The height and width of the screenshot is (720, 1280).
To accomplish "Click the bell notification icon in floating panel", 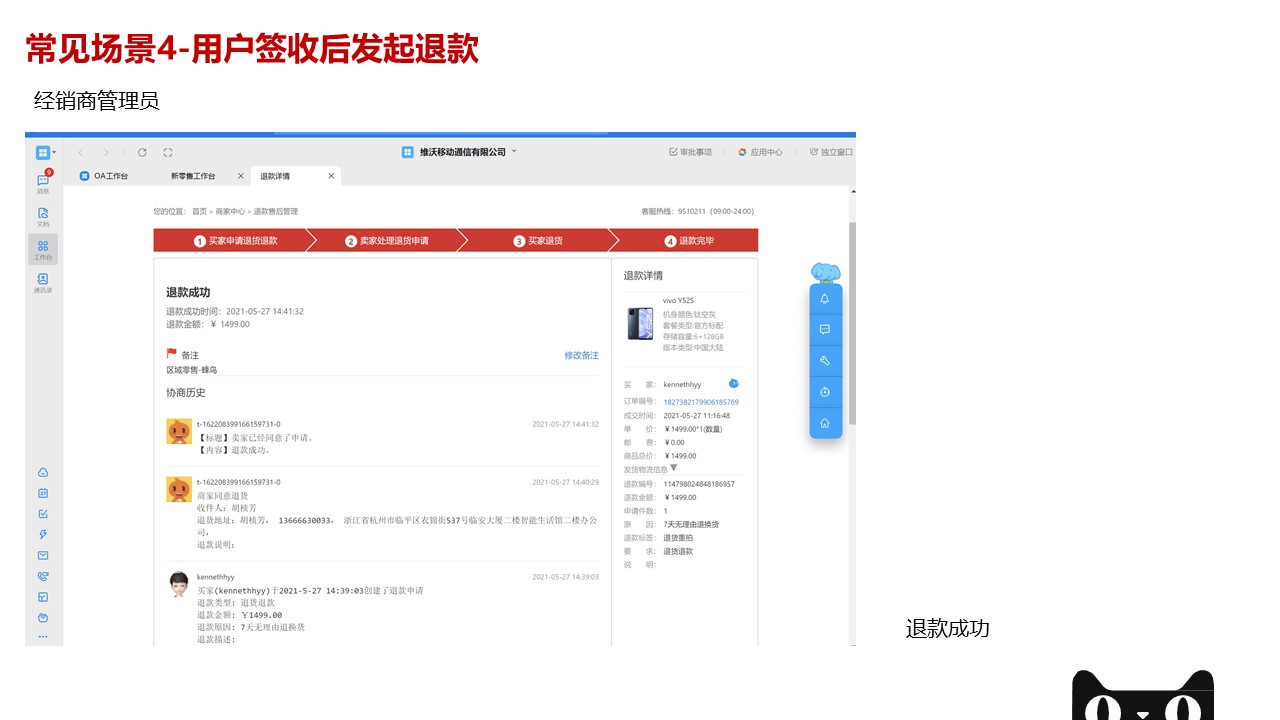I will click(x=825, y=298).
